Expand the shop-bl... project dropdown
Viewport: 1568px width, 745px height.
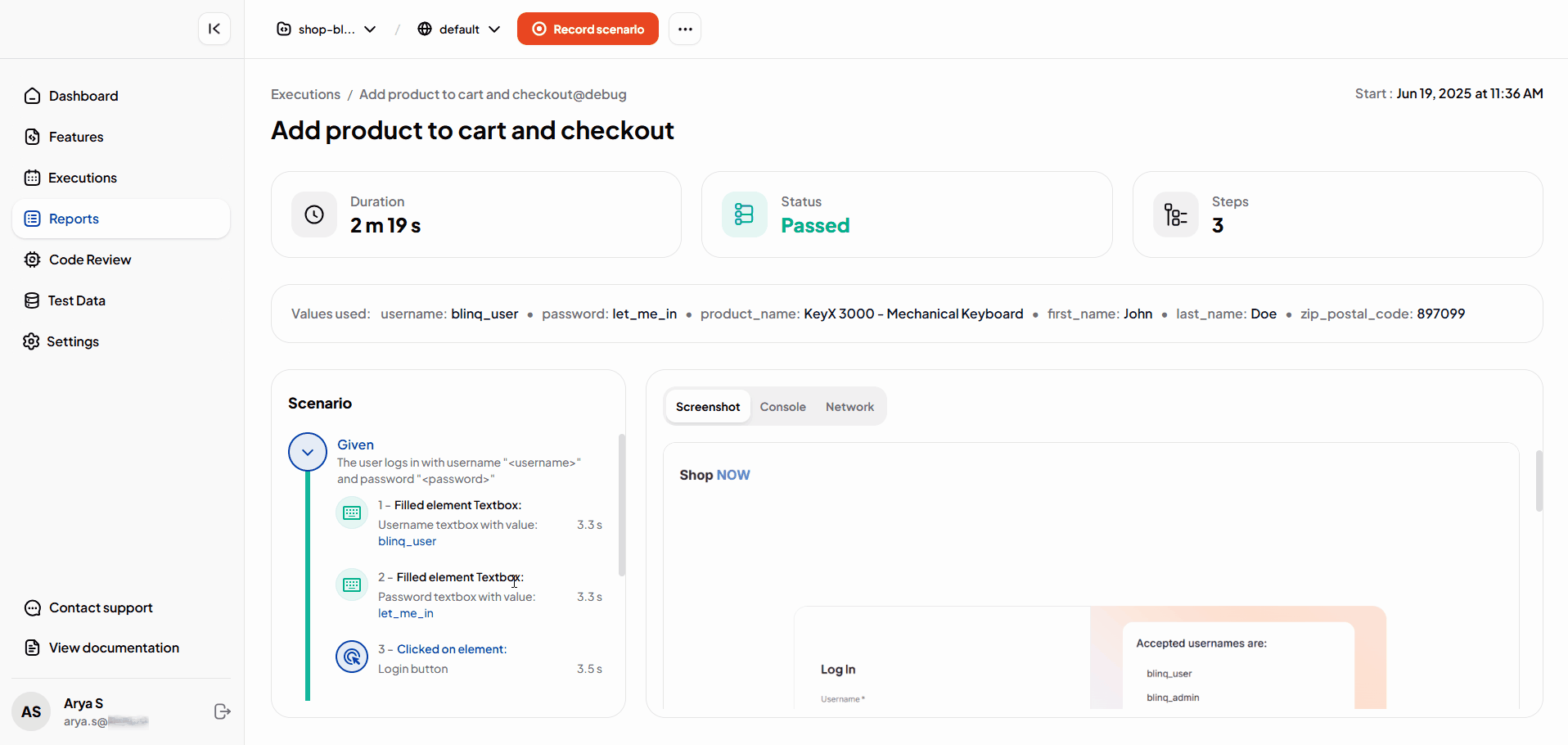point(327,29)
